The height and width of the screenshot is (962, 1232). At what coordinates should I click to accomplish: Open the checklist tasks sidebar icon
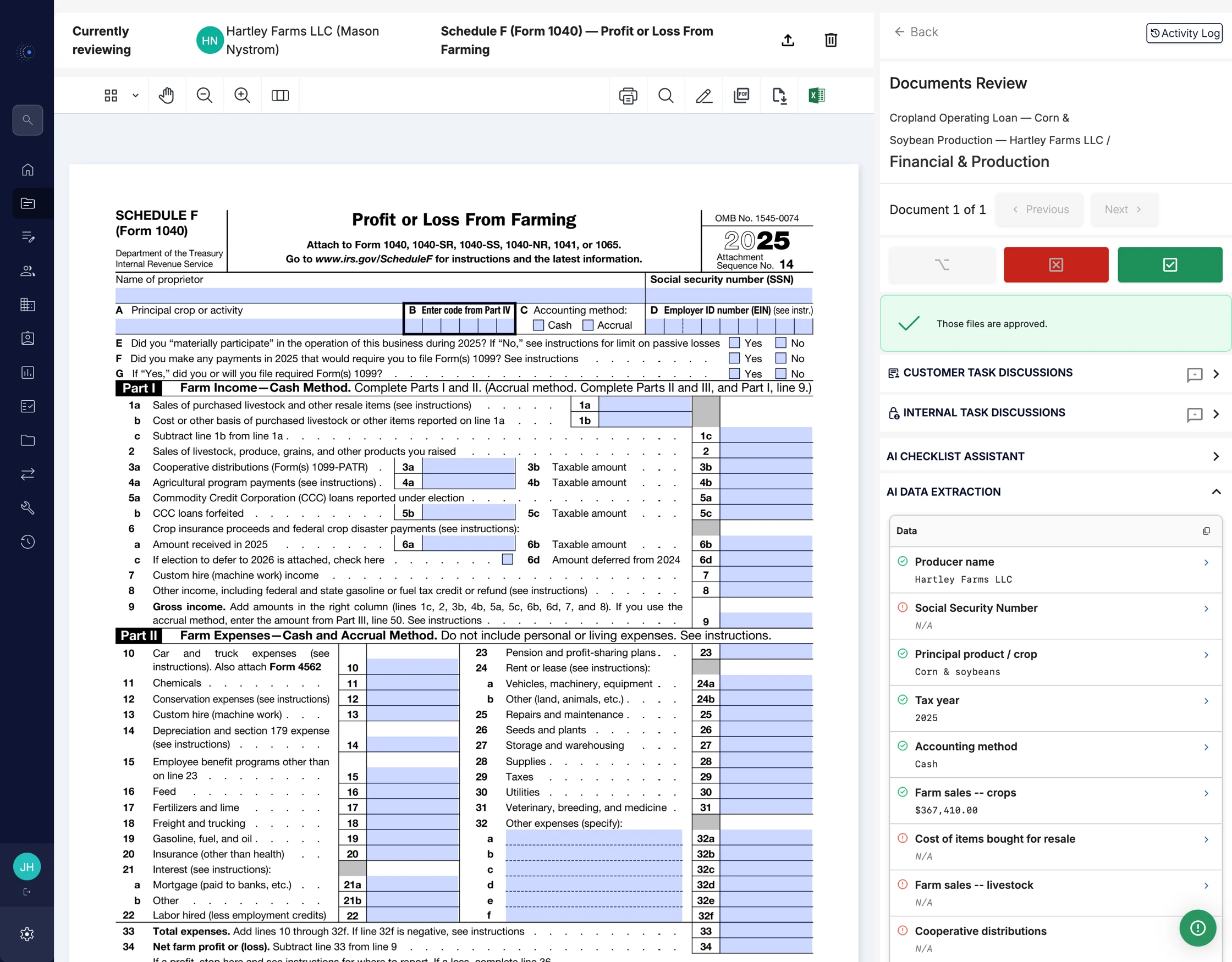point(27,406)
